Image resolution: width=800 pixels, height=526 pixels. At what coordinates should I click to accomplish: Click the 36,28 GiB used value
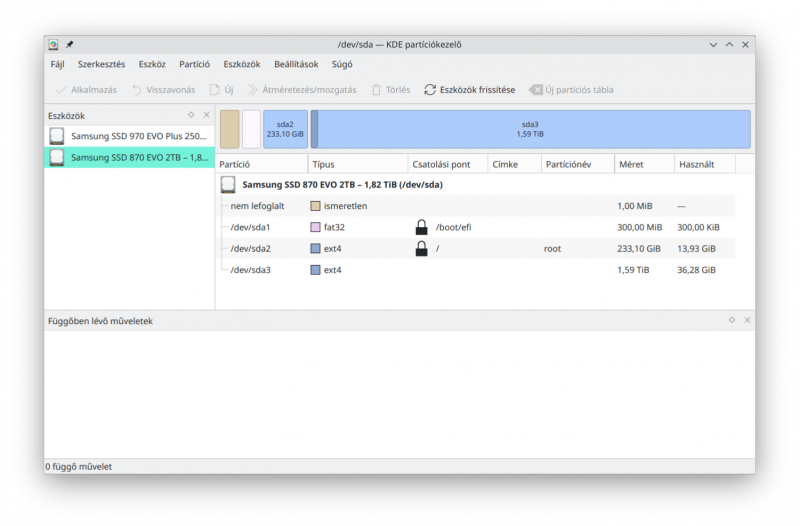click(696, 270)
